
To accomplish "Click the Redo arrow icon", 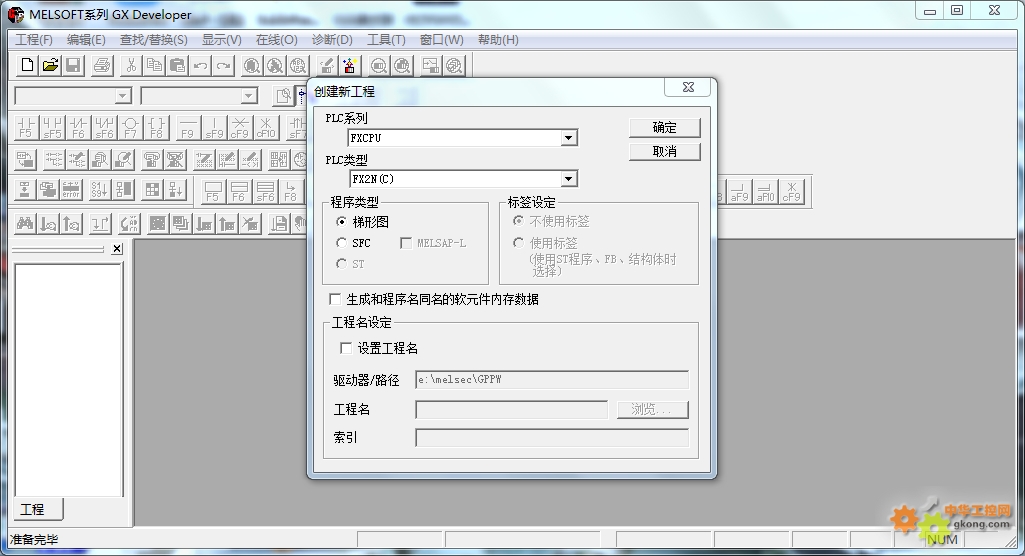I will point(224,65).
